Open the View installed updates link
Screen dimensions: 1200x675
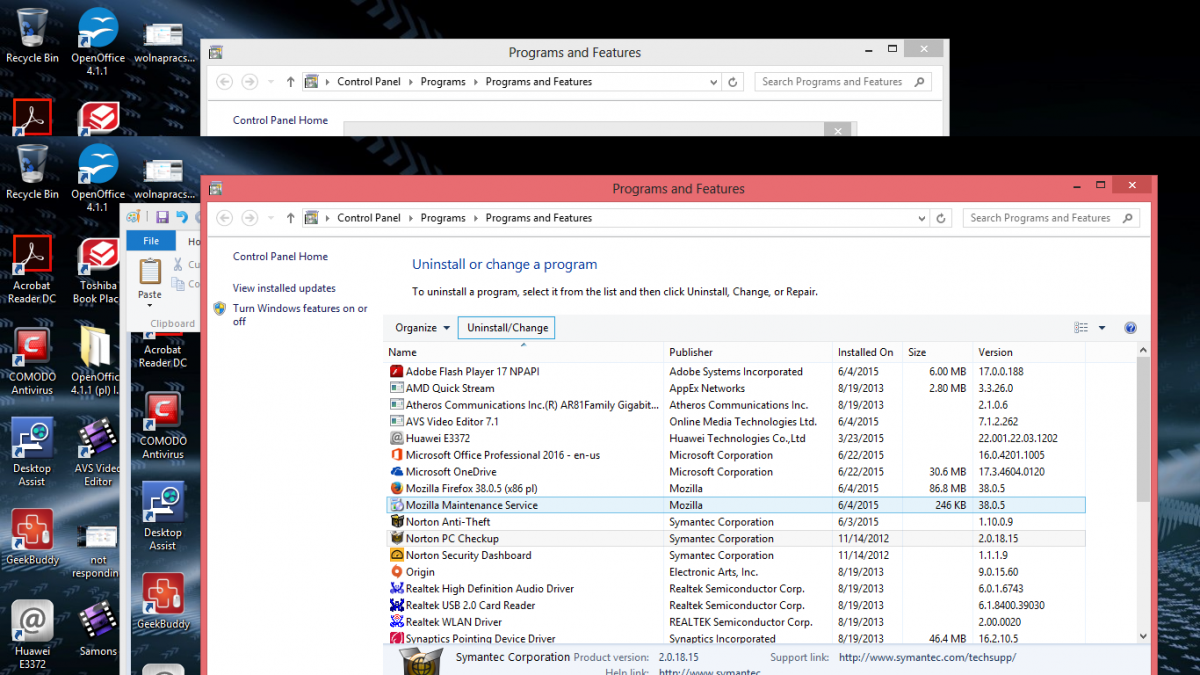pos(284,288)
